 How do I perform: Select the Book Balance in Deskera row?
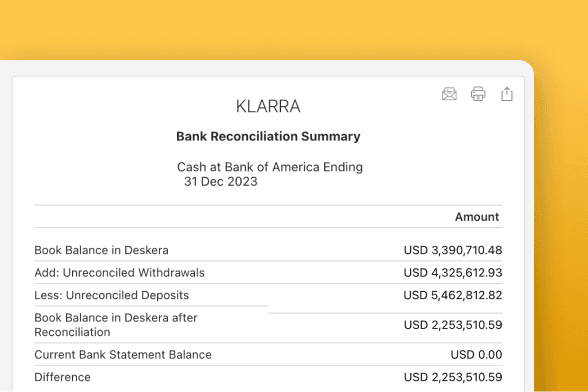tap(268, 250)
